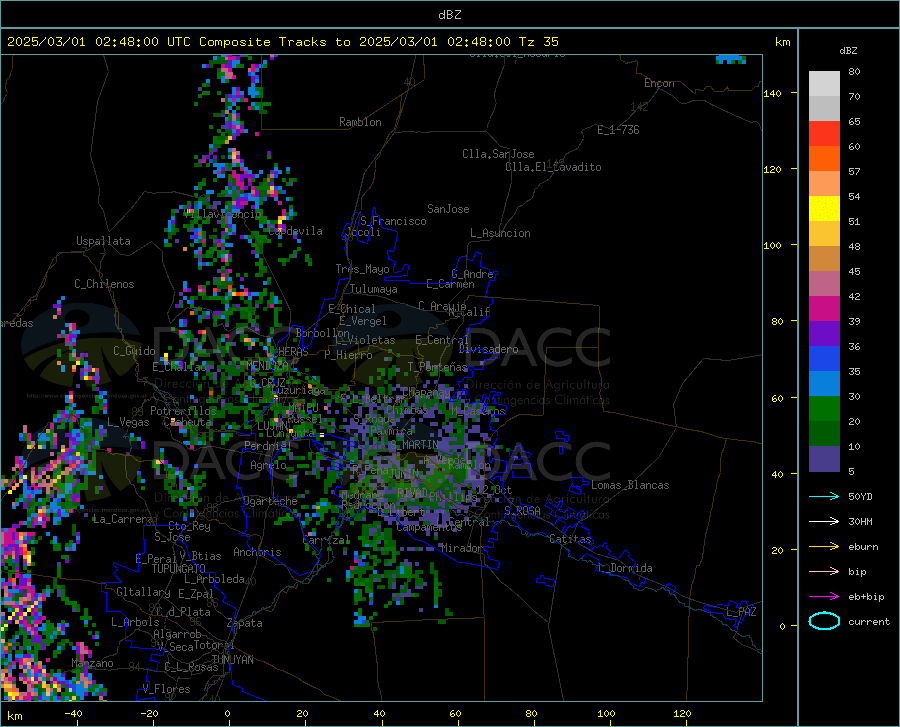
Task: Click the L_Dormida place label
Action: point(624,568)
